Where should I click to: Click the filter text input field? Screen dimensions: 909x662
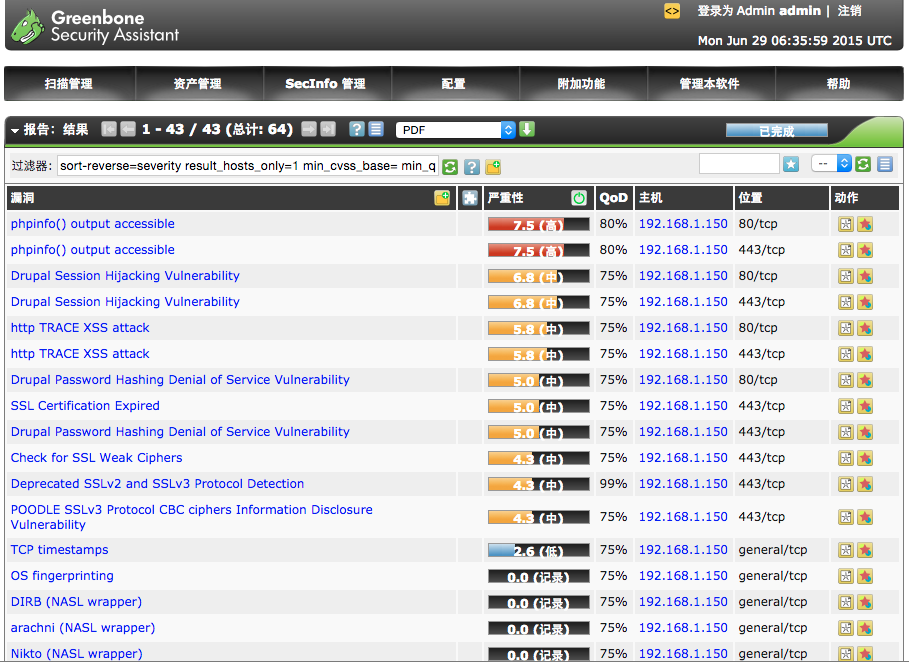pos(248,166)
